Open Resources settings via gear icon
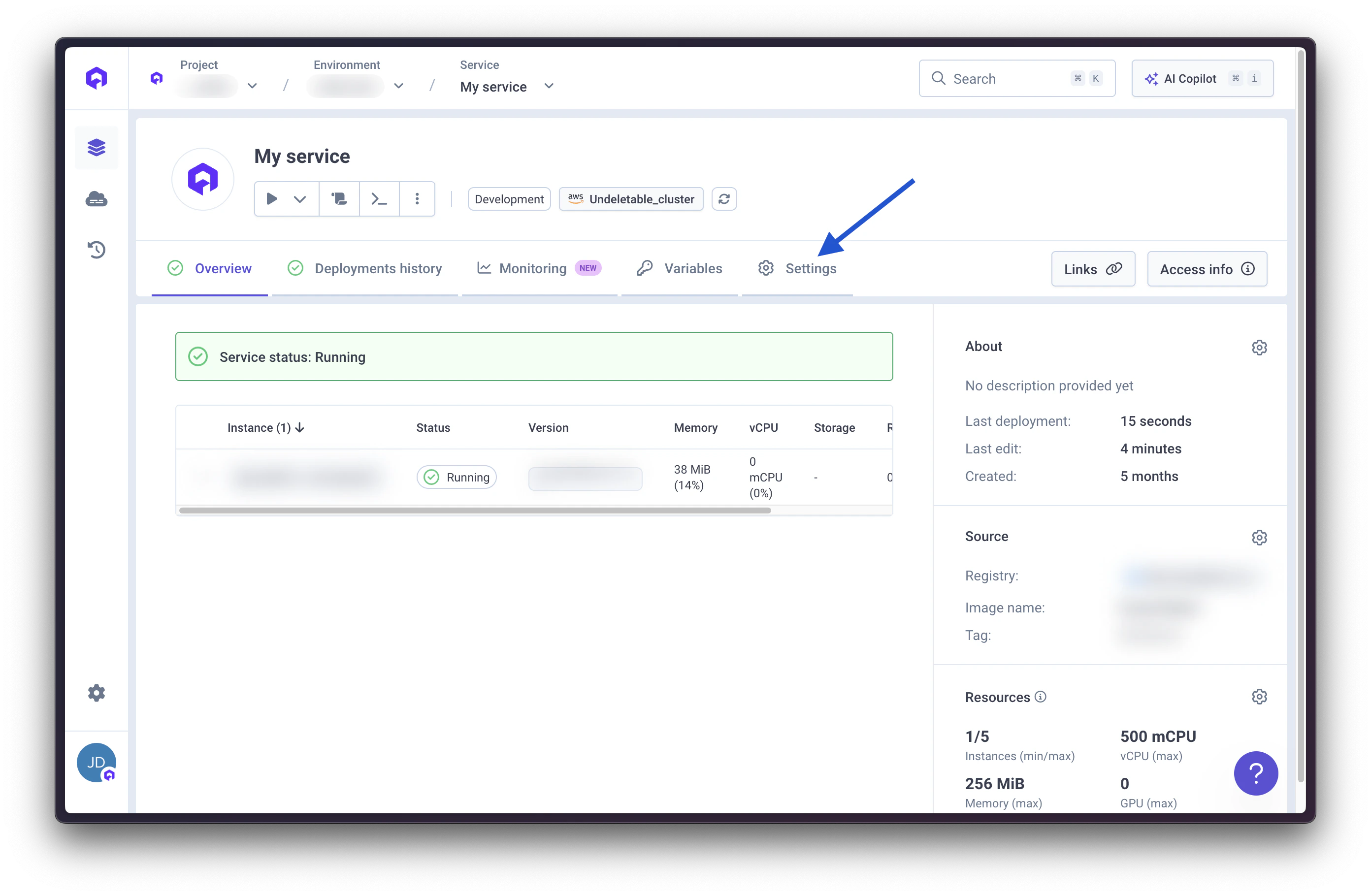Image resolution: width=1371 pixels, height=896 pixels. tap(1259, 697)
